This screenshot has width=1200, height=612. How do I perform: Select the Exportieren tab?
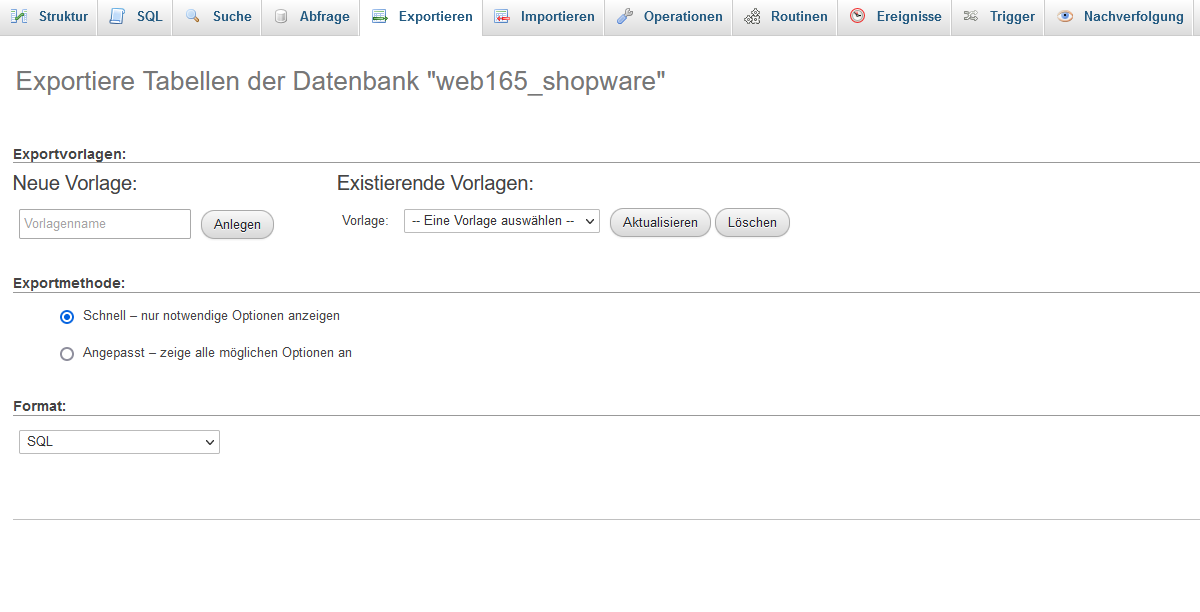[x=421, y=17]
